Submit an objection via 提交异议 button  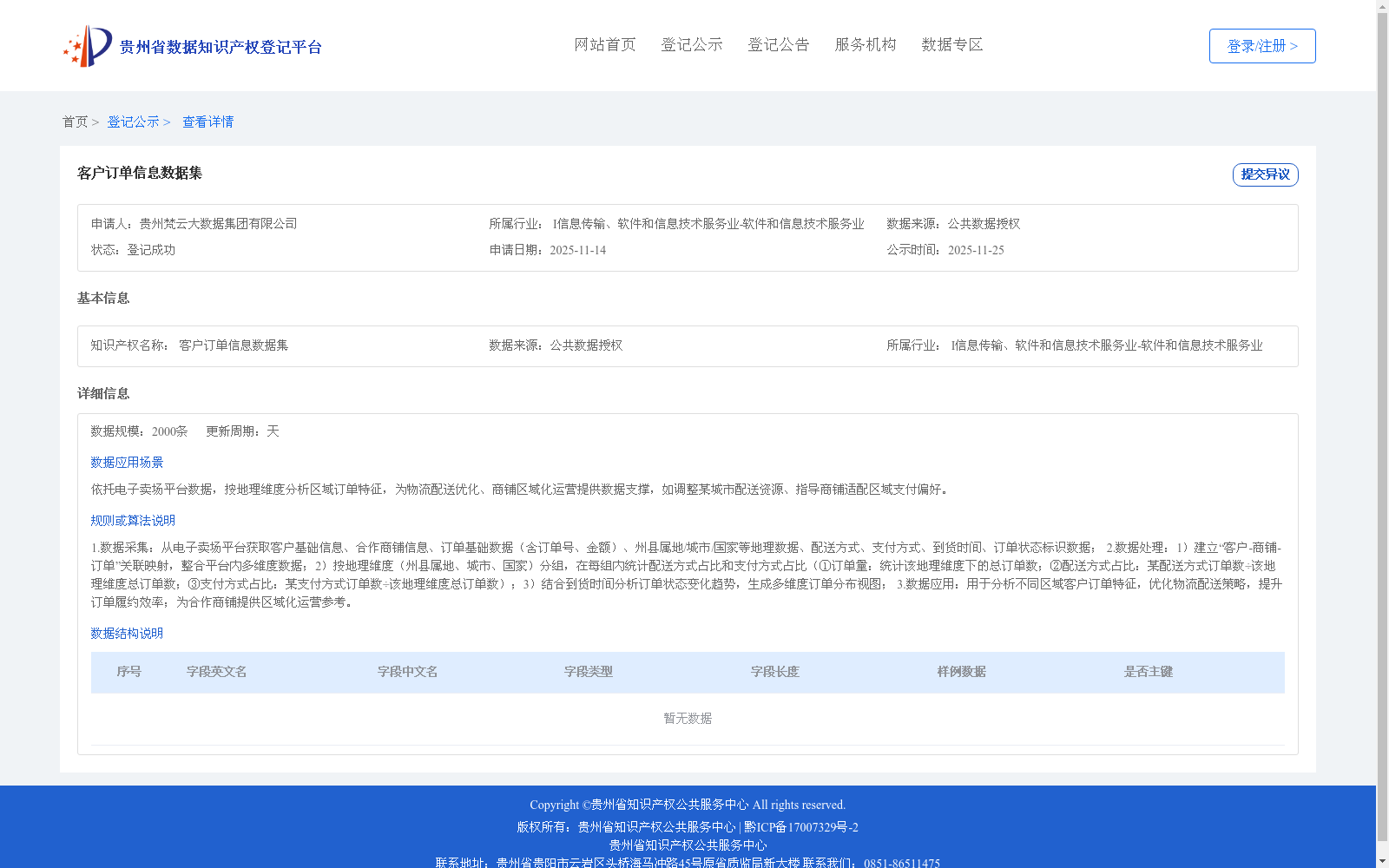tap(1266, 174)
